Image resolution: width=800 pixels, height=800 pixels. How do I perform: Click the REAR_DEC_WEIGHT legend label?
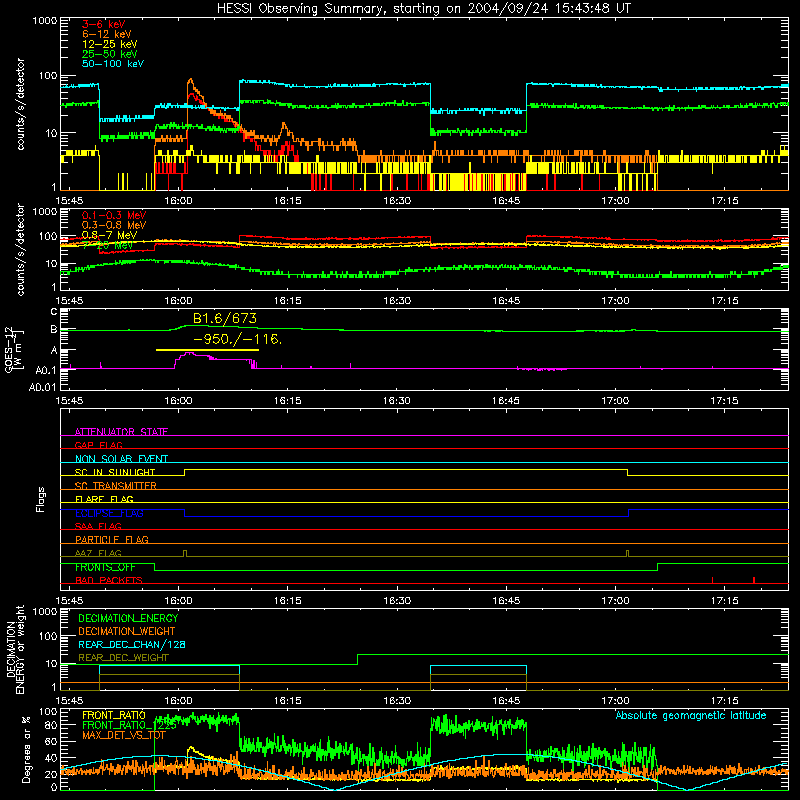[x=123, y=658]
